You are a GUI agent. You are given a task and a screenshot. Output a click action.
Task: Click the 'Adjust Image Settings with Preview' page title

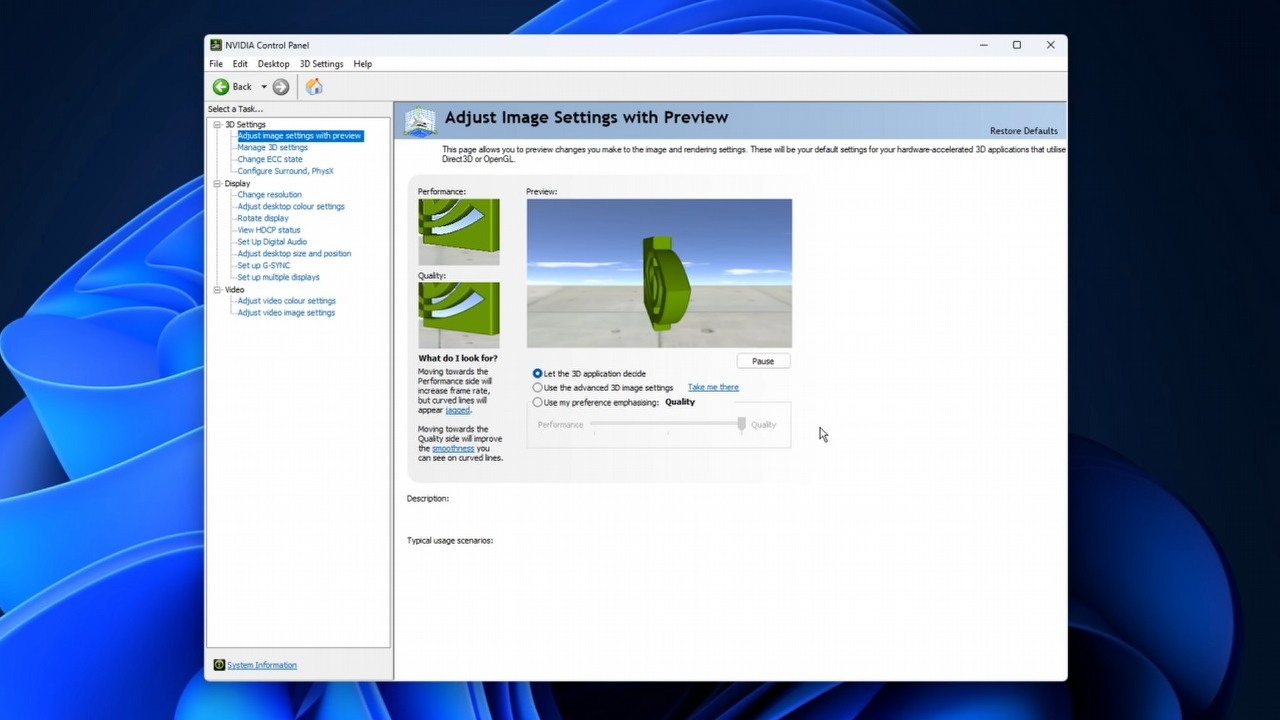click(586, 117)
